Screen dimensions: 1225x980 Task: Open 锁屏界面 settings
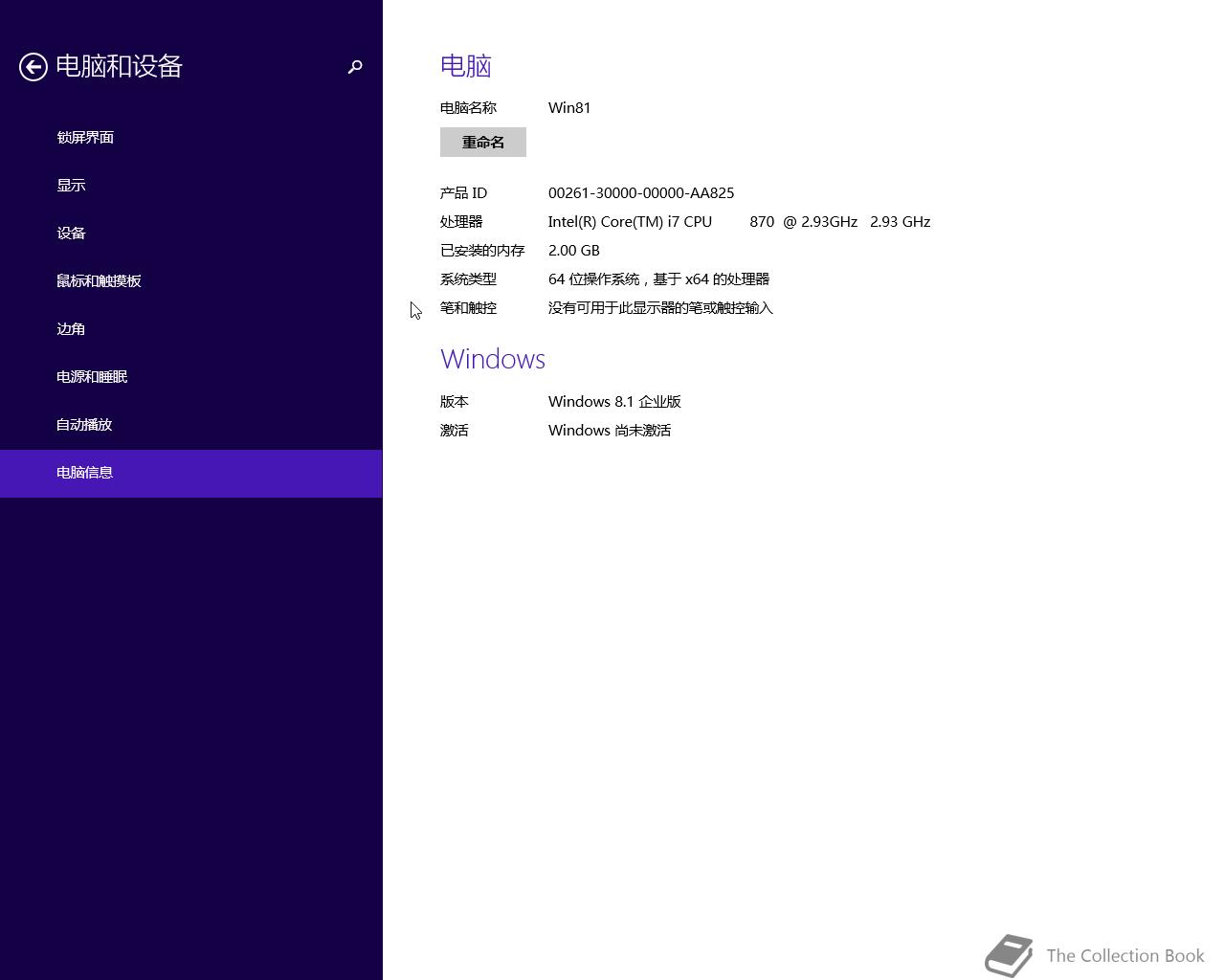click(x=191, y=138)
